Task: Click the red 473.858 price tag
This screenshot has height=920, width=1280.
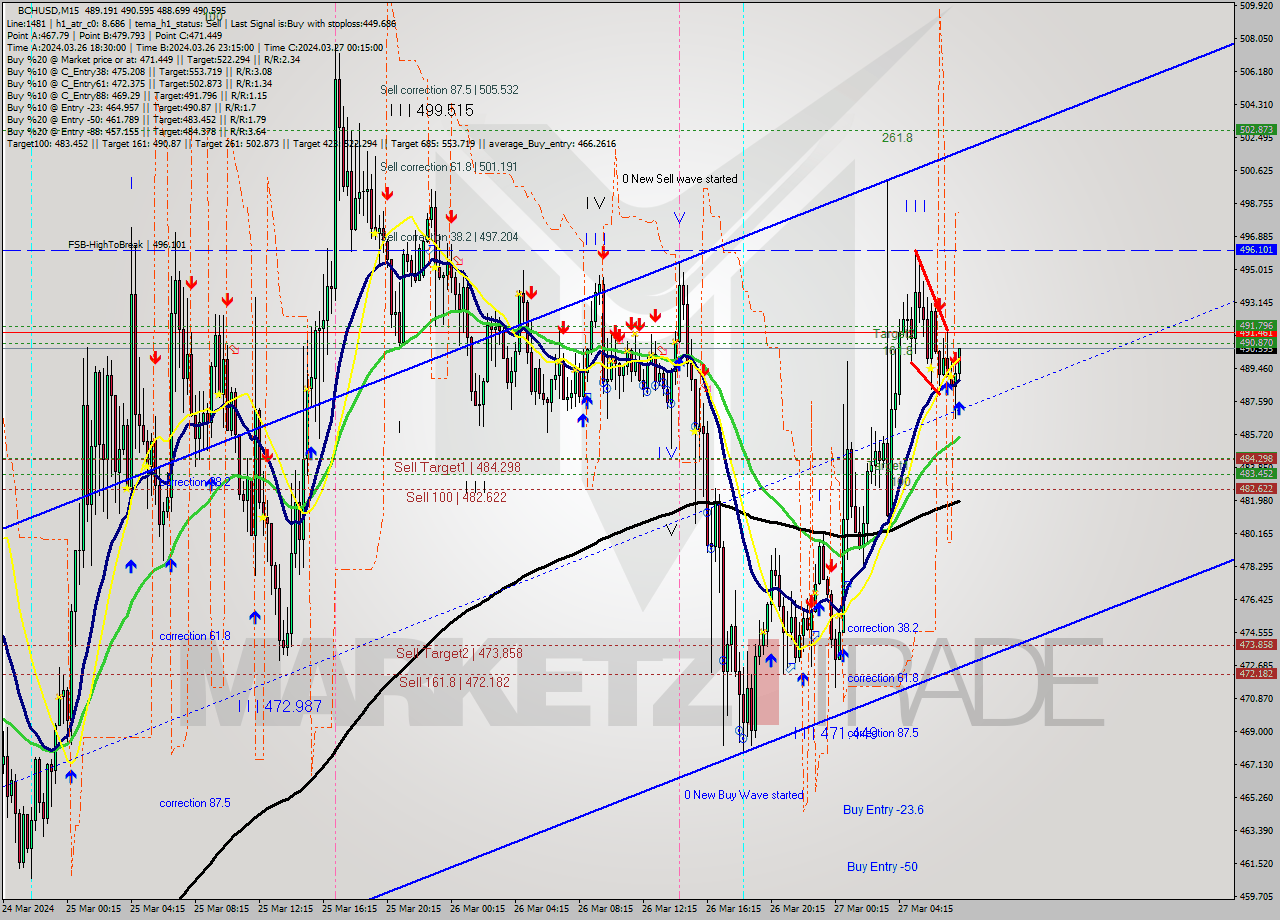Action: click(1256, 644)
